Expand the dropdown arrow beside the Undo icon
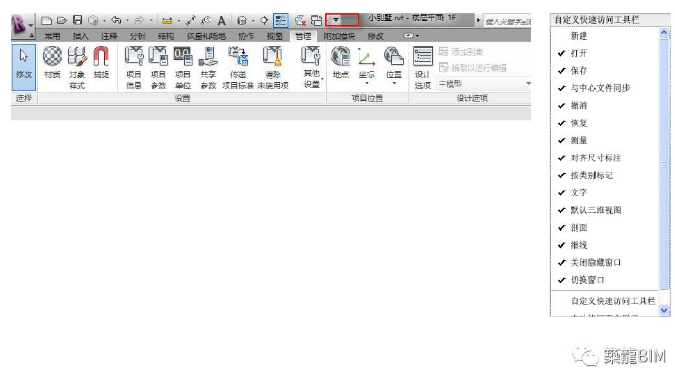 pos(127,20)
